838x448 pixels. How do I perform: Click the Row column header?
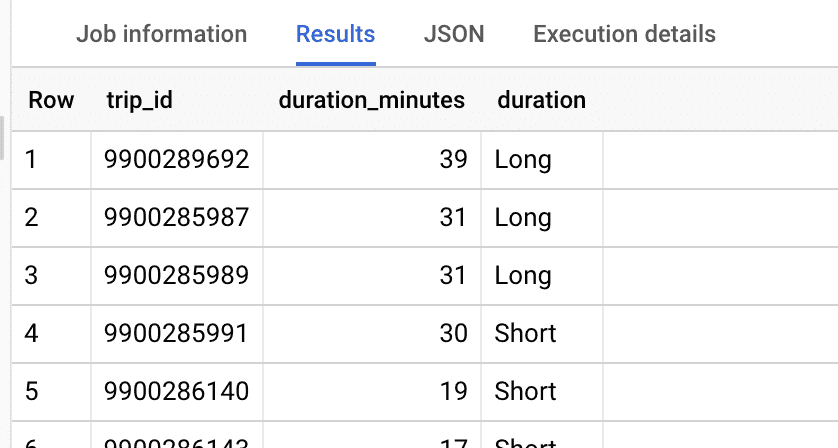(x=51, y=100)
